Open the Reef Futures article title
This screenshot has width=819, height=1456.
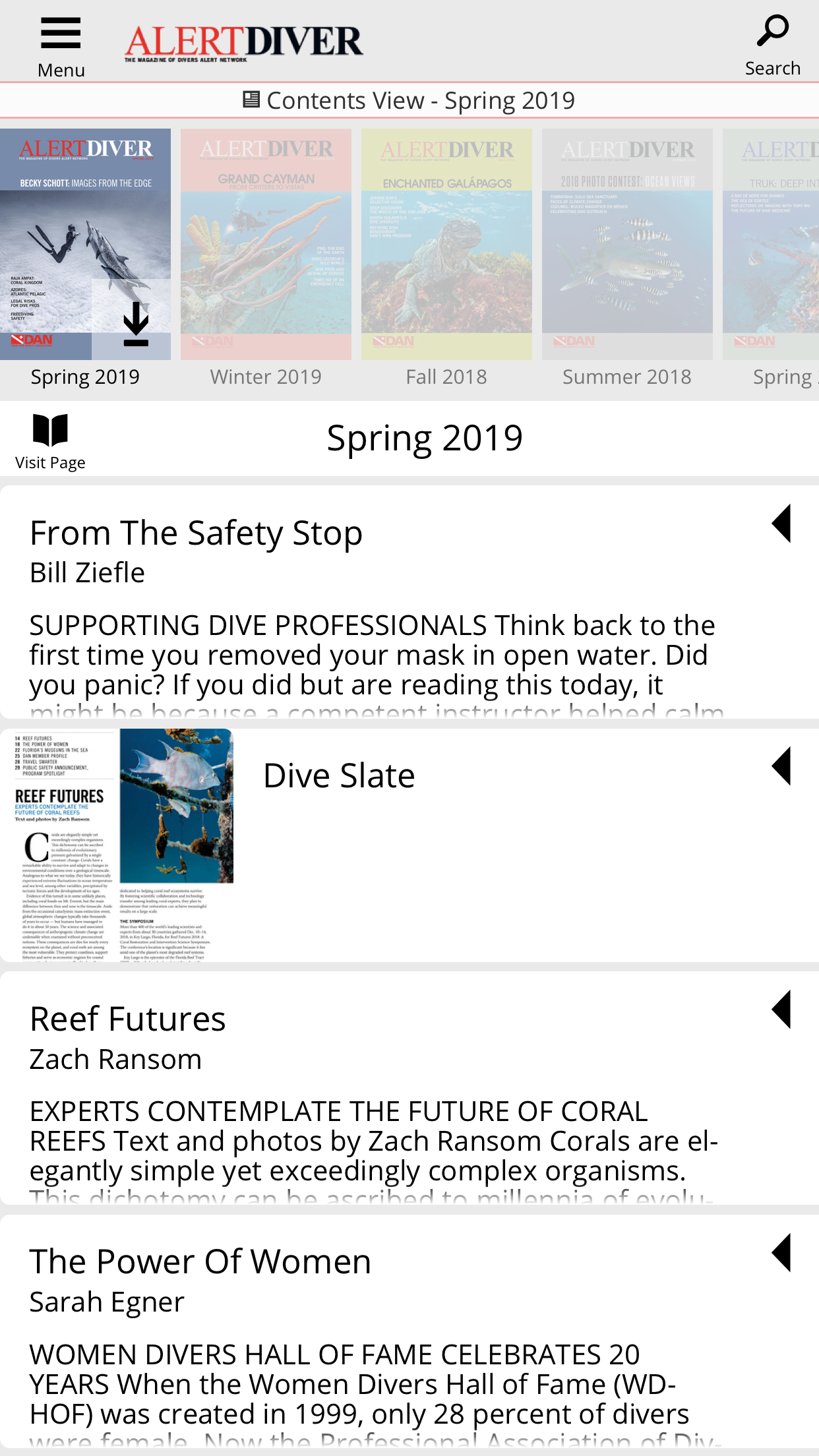[x=128, y=1019]
